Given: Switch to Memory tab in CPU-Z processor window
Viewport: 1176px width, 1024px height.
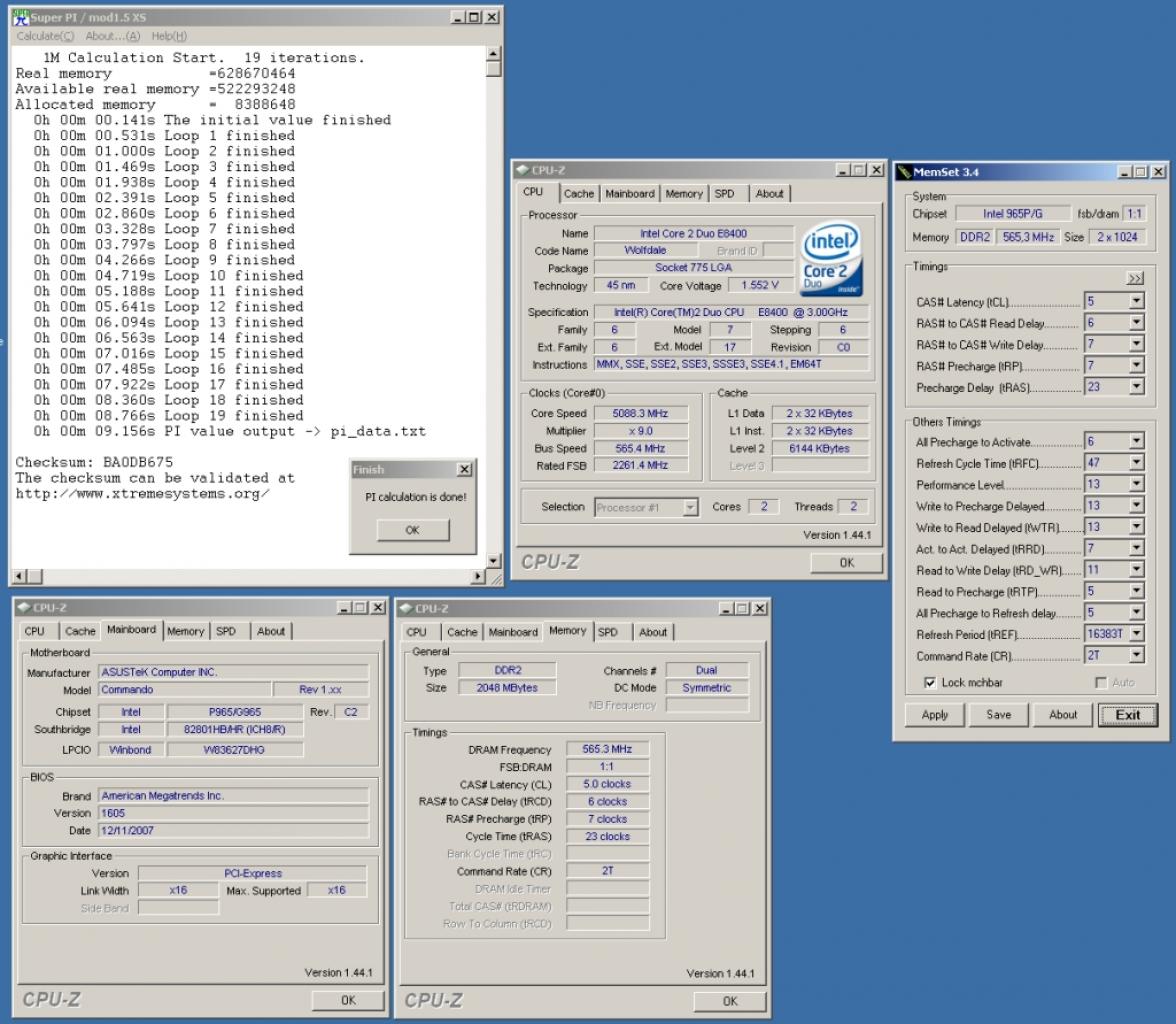Looking at the screenshot, I should tap(684, 194).
